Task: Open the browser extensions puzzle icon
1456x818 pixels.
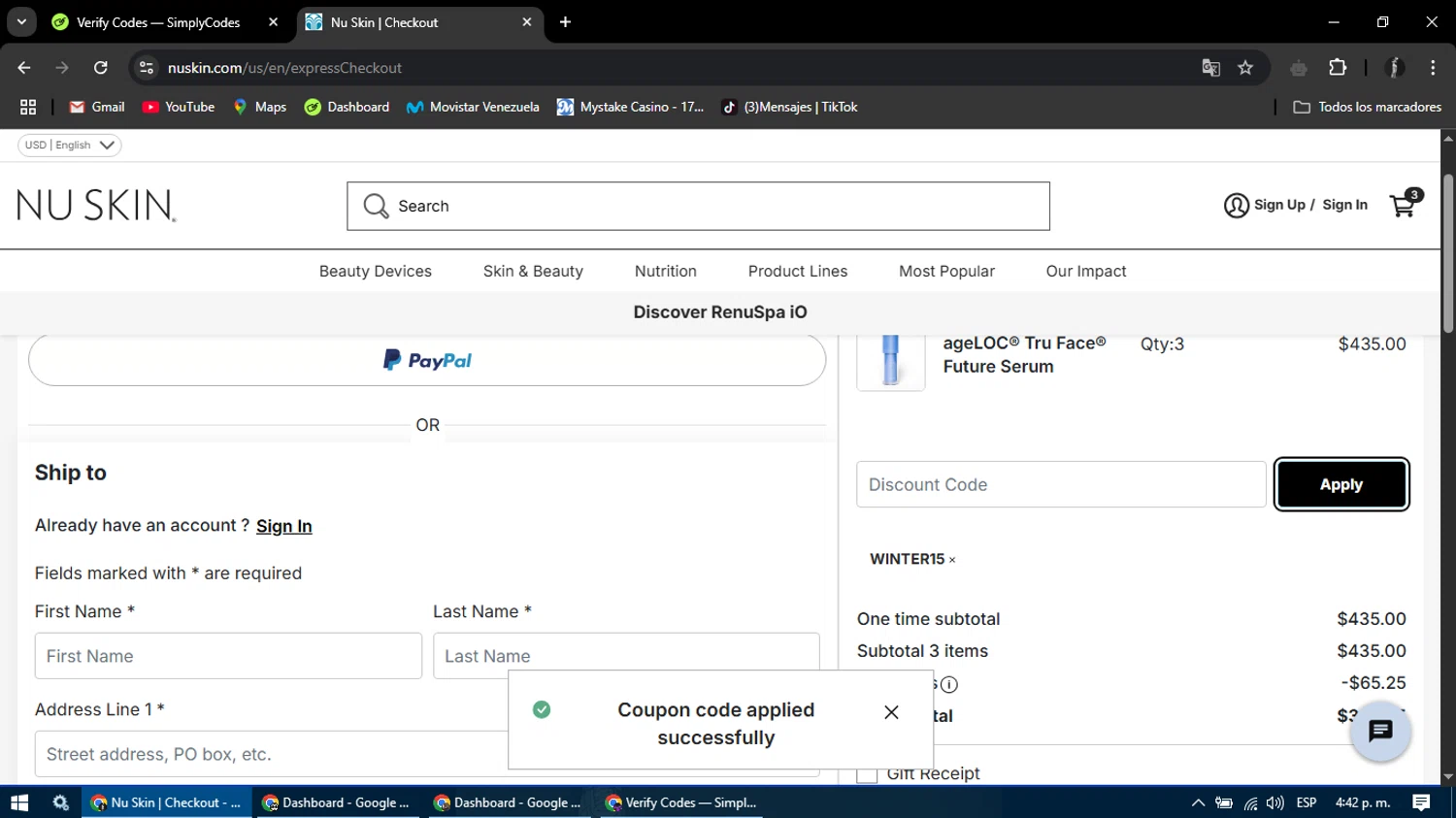Action: [1338, 68]
